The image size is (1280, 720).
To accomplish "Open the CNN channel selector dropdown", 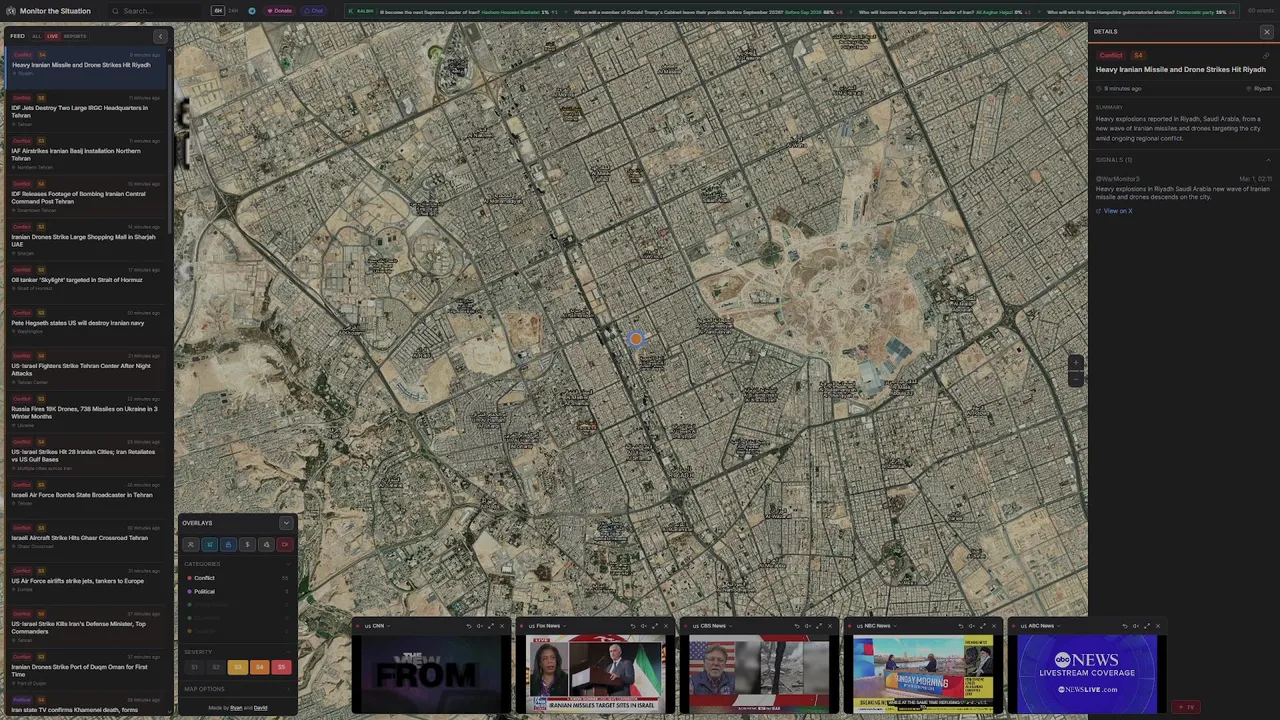I will click(376, 626).
